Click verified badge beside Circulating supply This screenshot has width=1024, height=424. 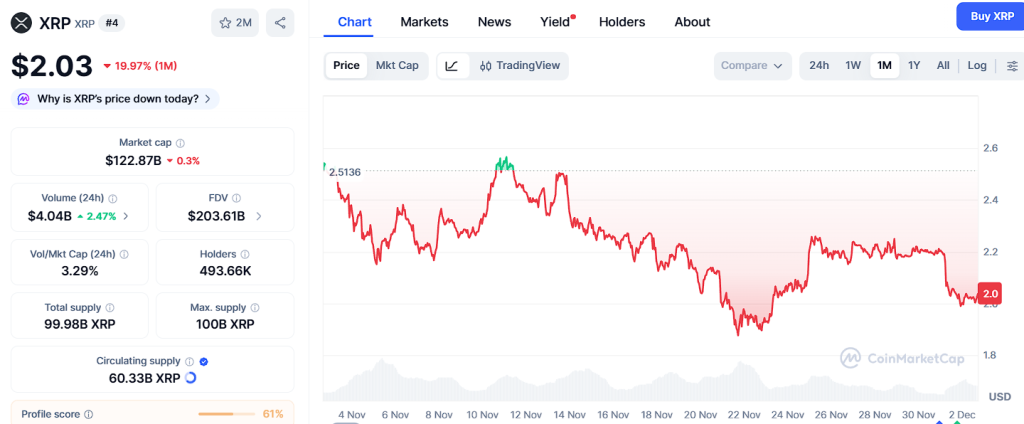(x=203, y=361)
